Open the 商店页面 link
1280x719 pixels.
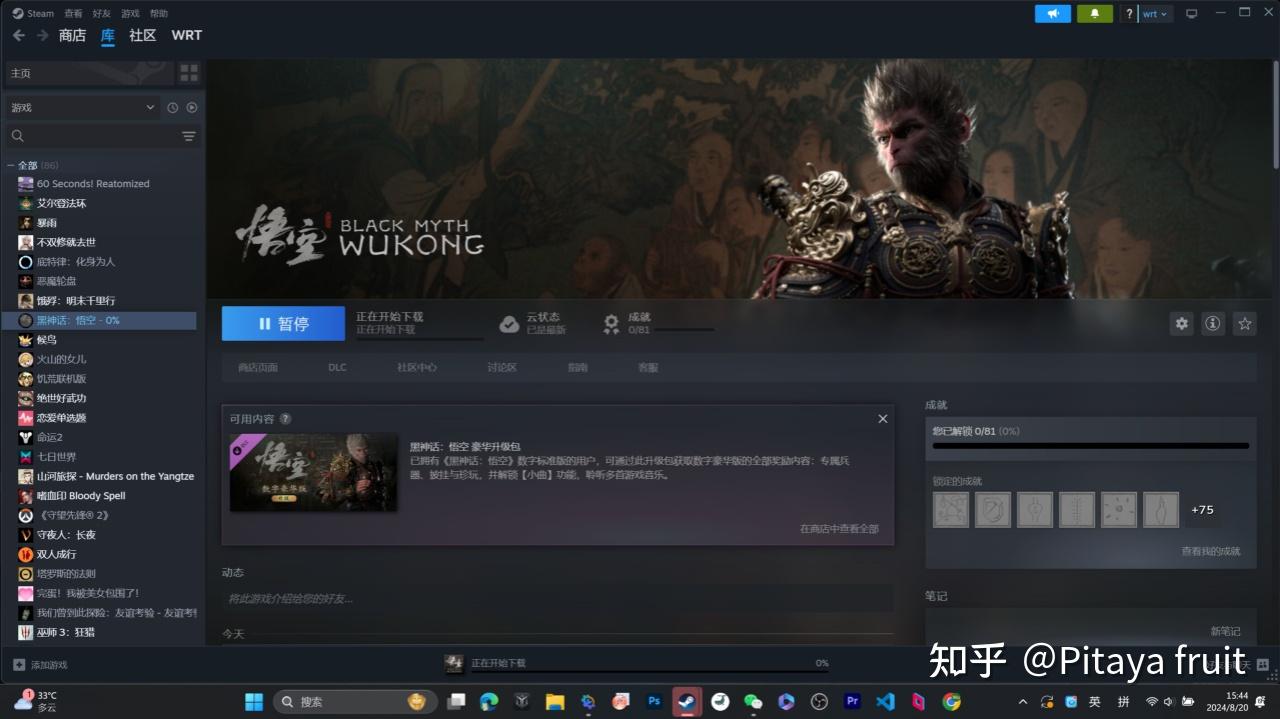[258, 367]
